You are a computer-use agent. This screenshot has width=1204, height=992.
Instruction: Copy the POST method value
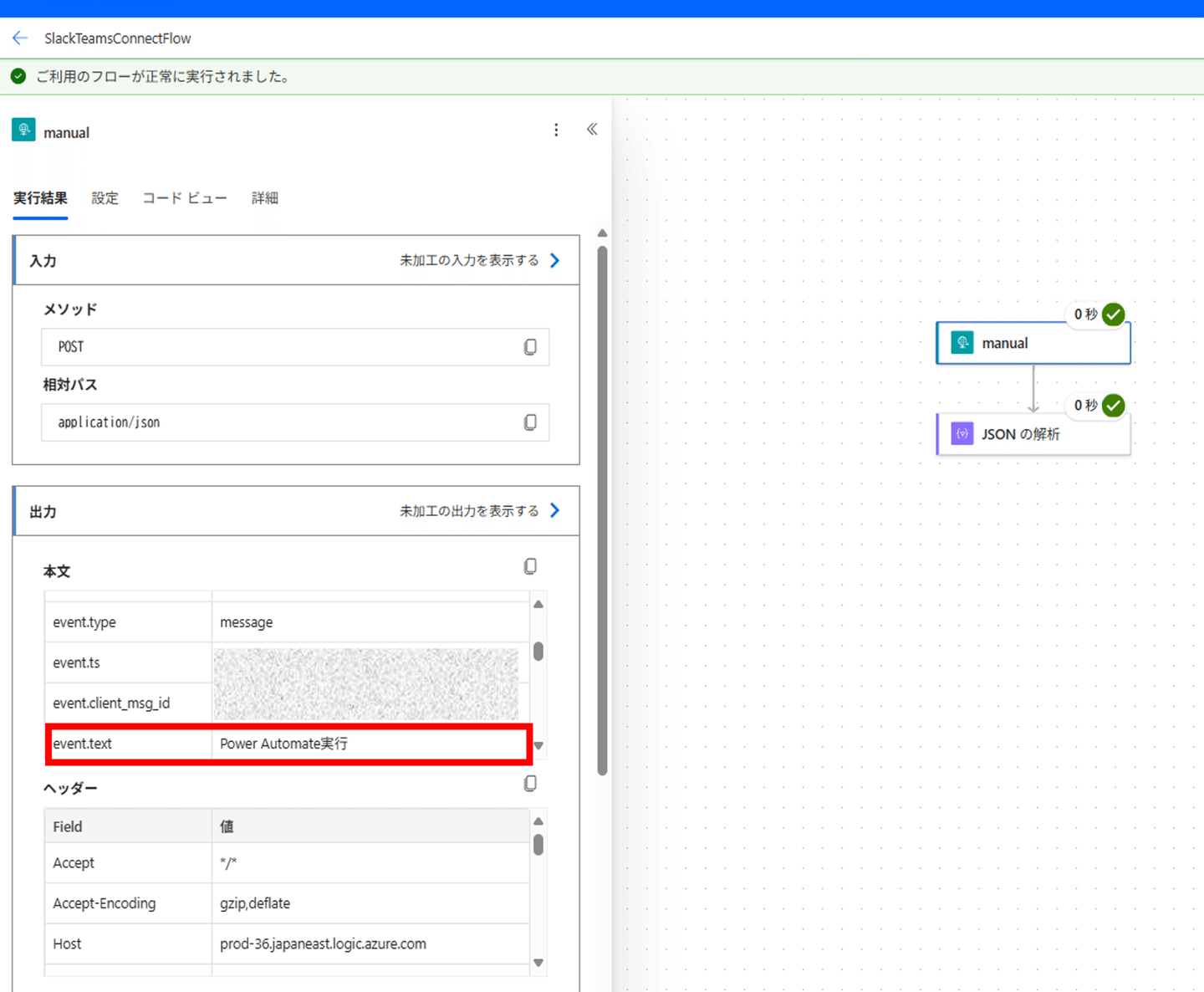point(530,347)
